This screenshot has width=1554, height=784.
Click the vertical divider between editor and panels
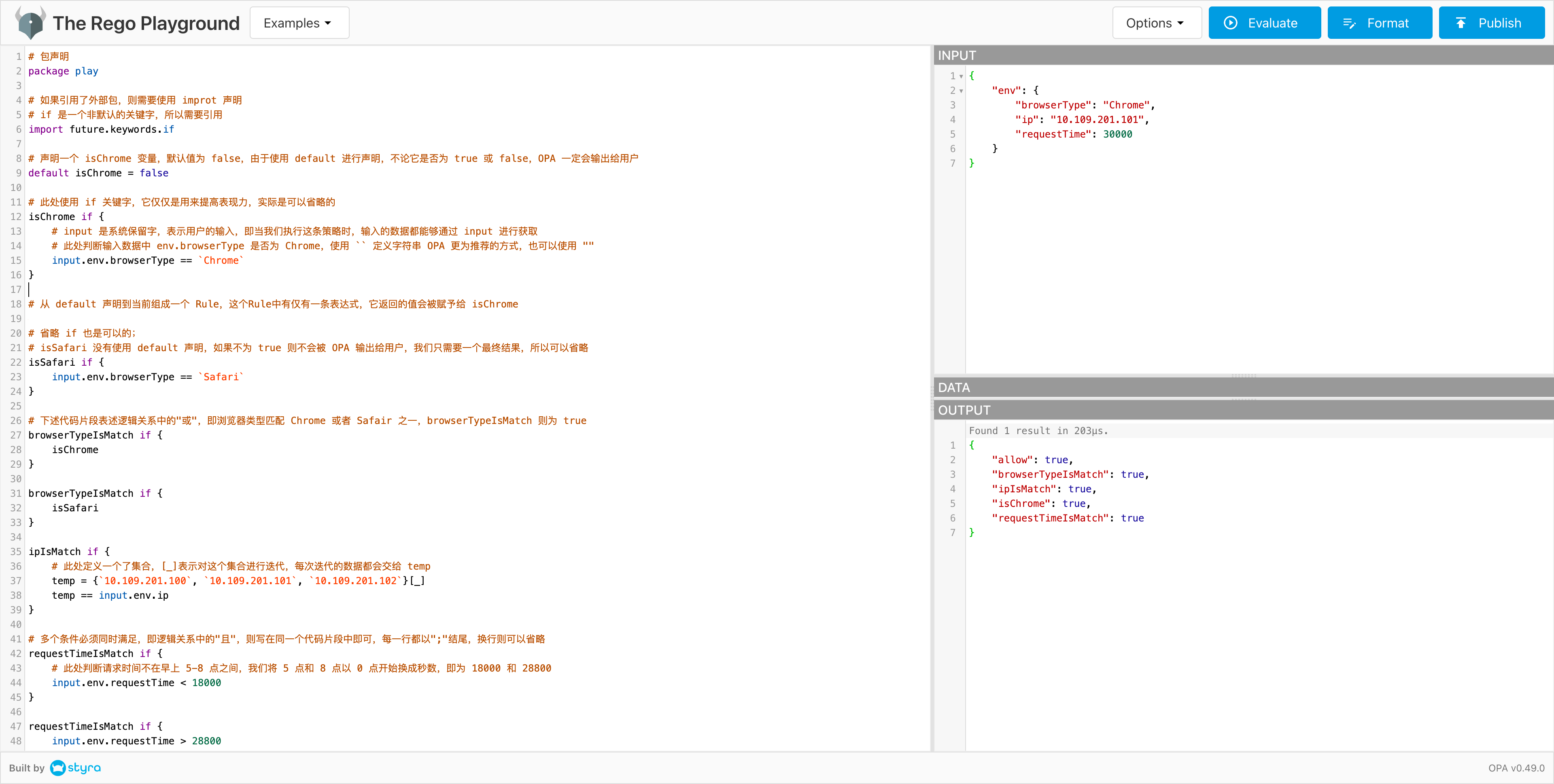tap(932, 398)
